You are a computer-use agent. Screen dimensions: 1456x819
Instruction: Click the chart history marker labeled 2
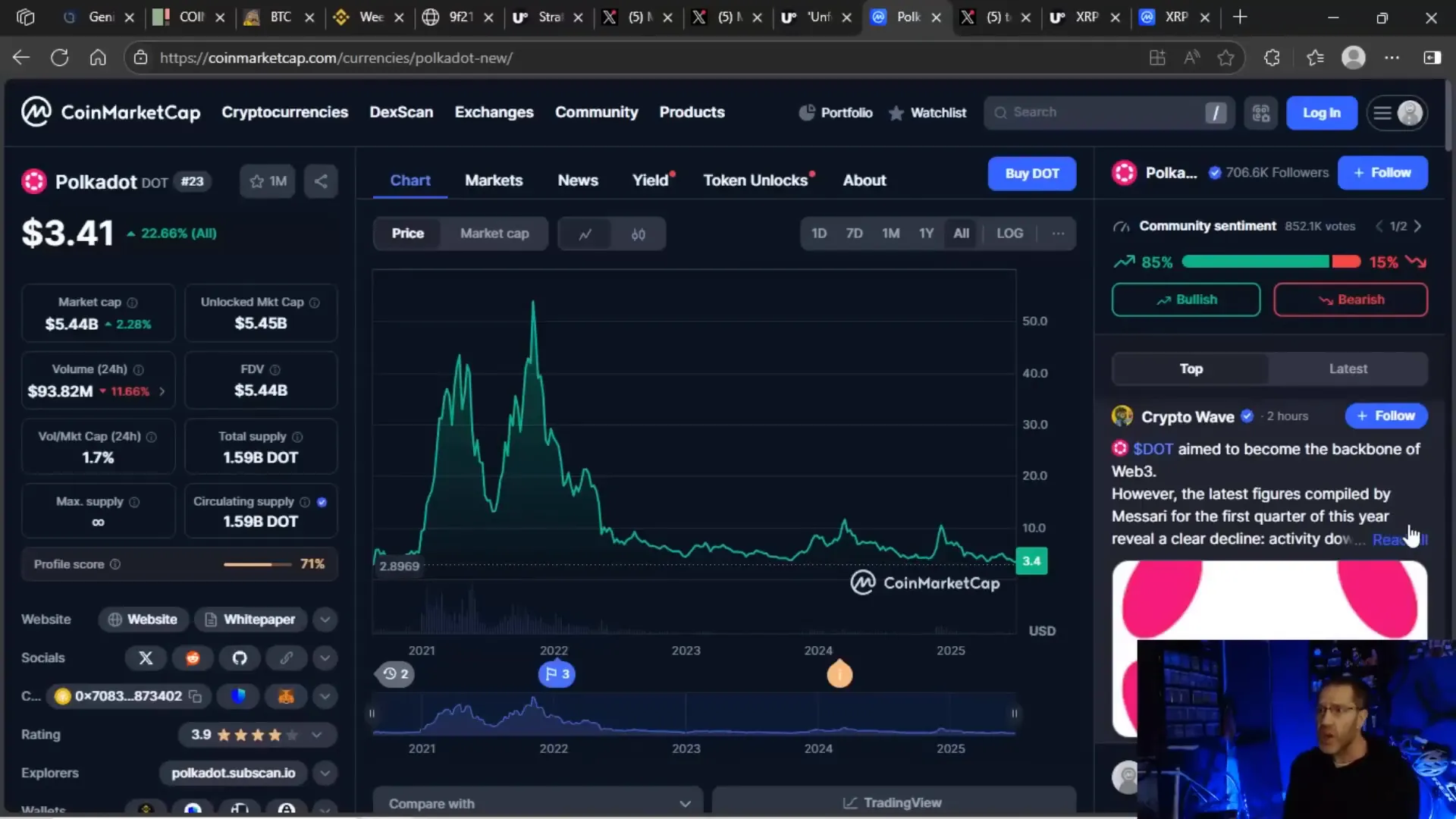tap(395, 674)
